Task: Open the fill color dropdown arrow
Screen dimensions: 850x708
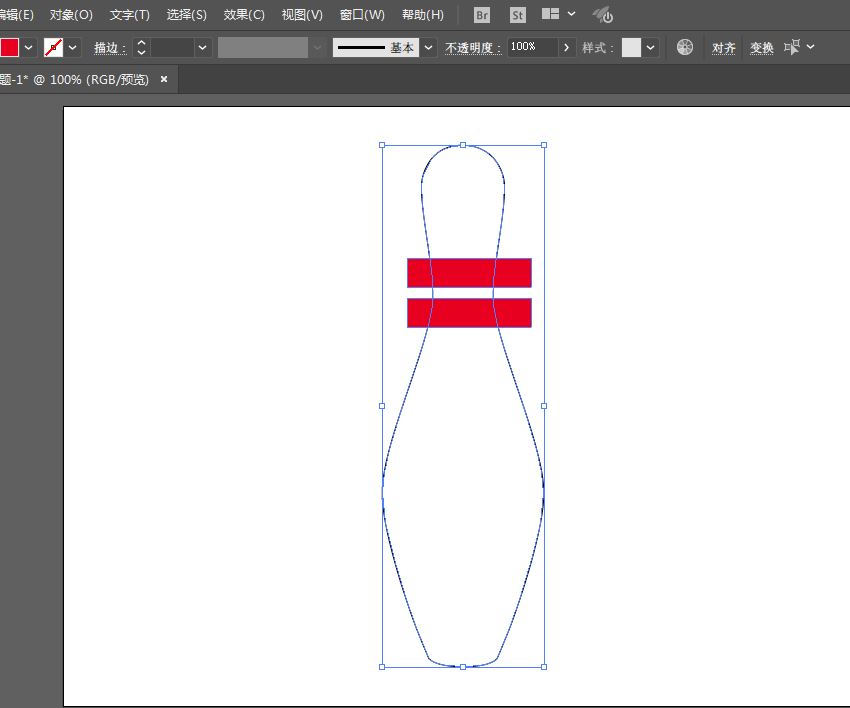Action: click(x=28, y=47)
